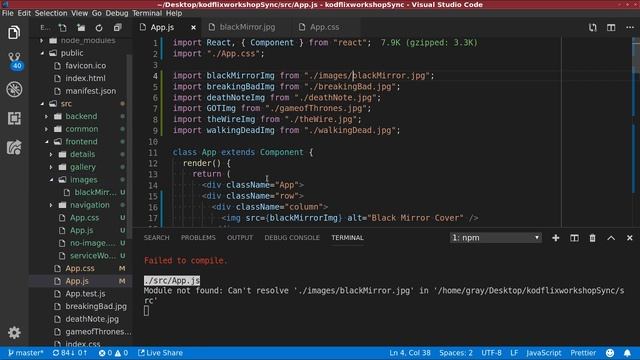This screenshot has width=640, height=360.
Task: Collapse the frontend folder
Action: tap(81, 142)
